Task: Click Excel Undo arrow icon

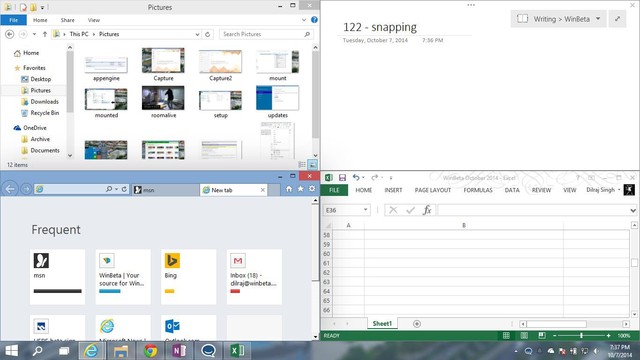Action: 356,178
